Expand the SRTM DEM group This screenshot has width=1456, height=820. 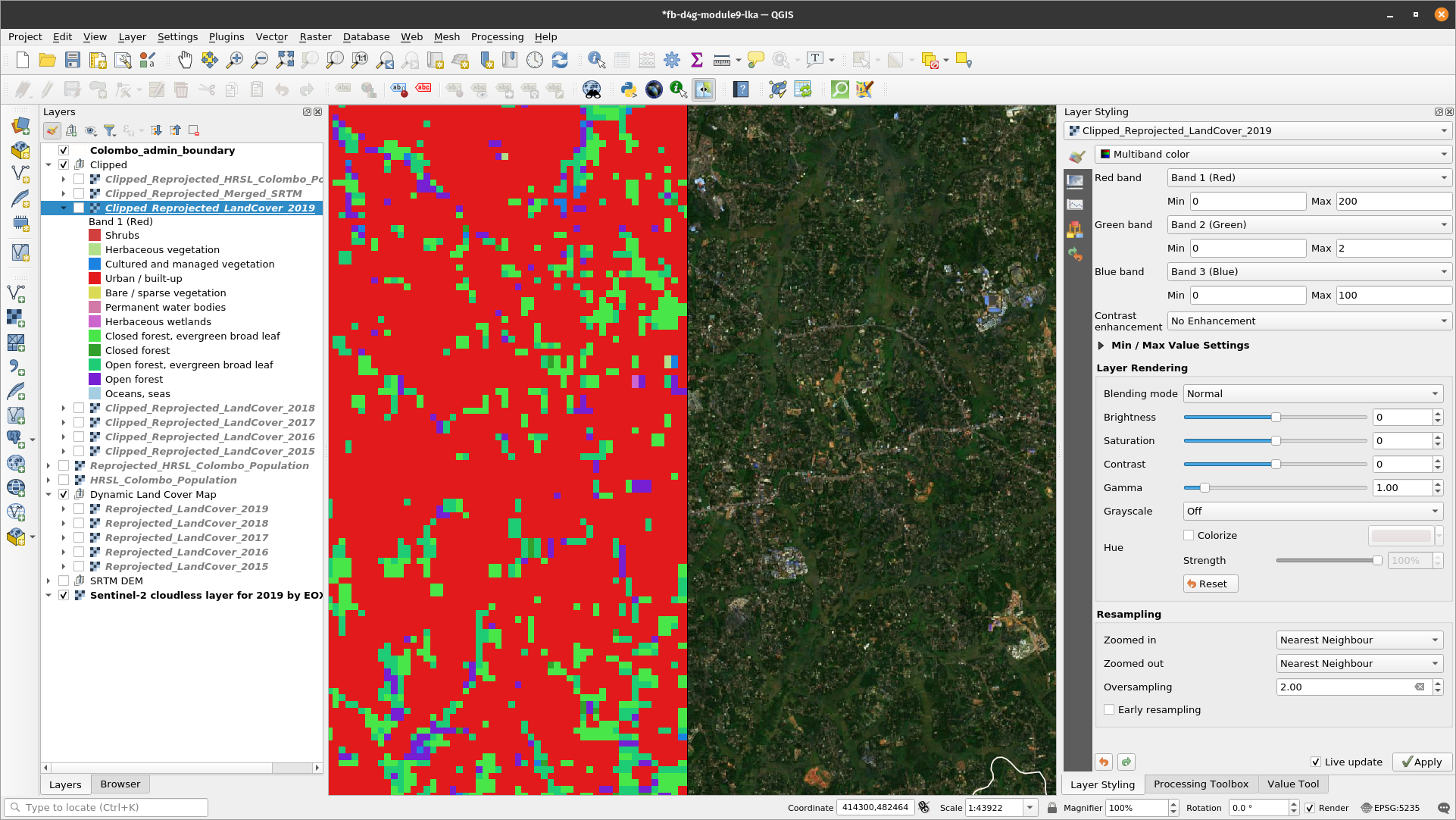48,581
